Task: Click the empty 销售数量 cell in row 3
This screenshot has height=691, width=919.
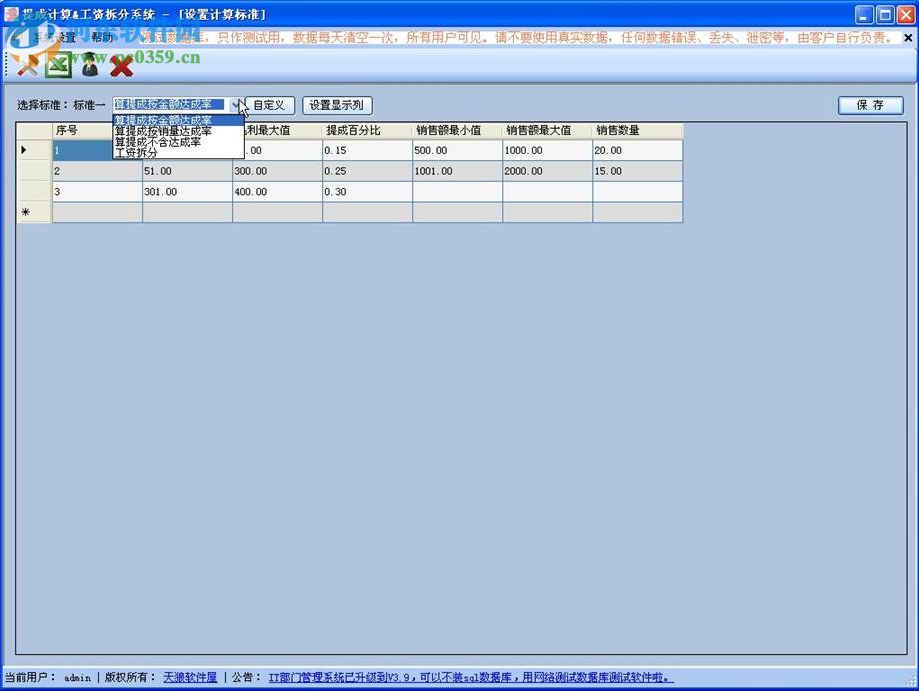Action: pos(638,192)
